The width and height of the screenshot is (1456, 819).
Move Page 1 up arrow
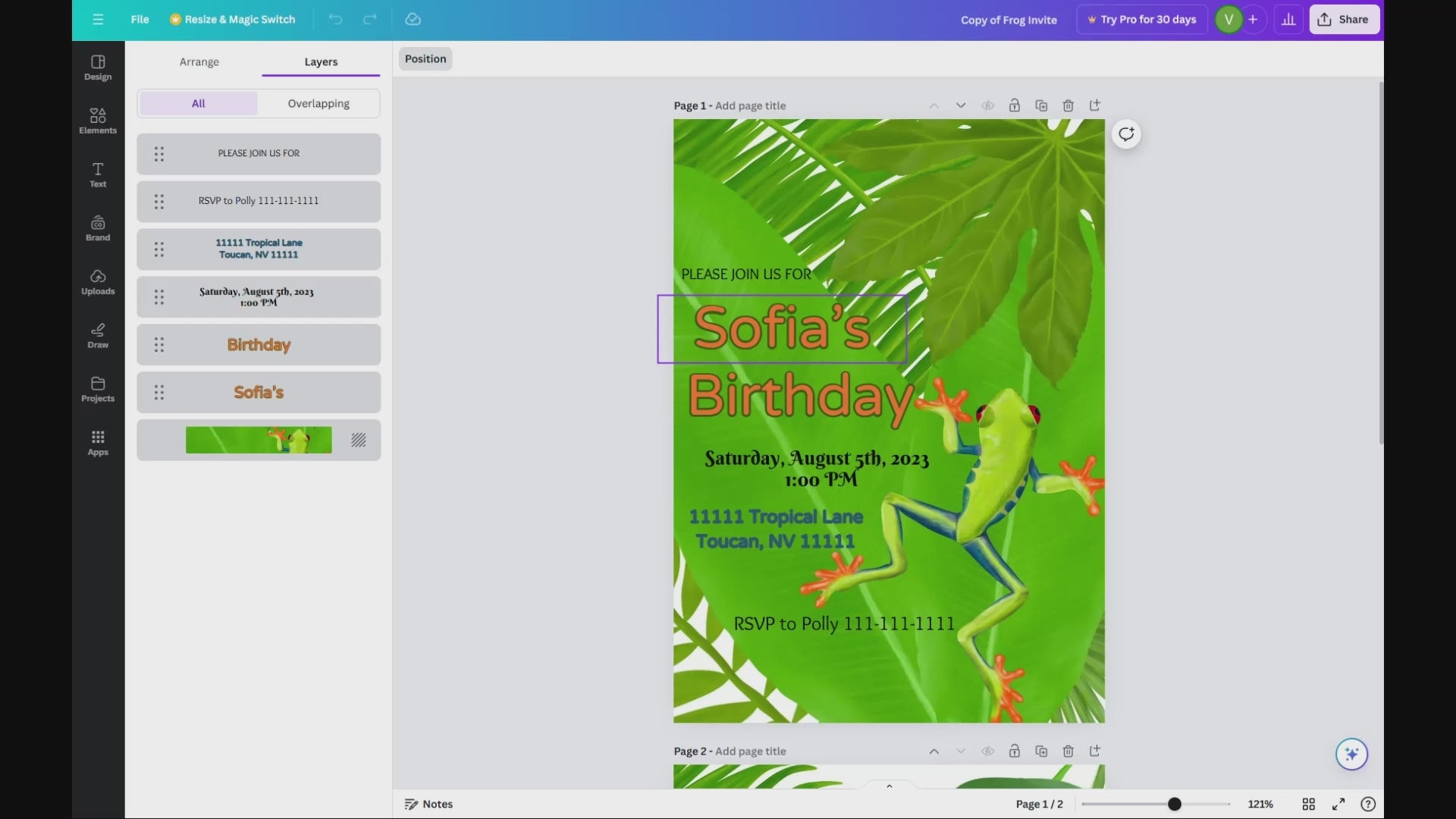(x=934, y=105)
